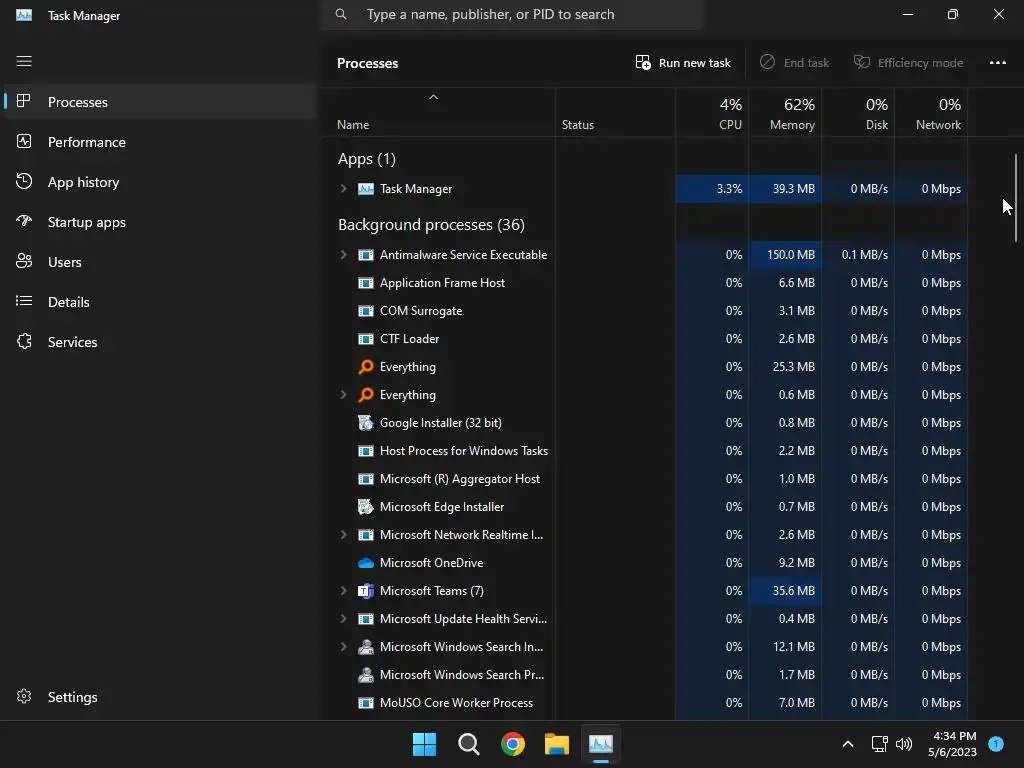Click the volume speaker tray icon
Screen dimensions: 1024x768
[x=904, y=744]
